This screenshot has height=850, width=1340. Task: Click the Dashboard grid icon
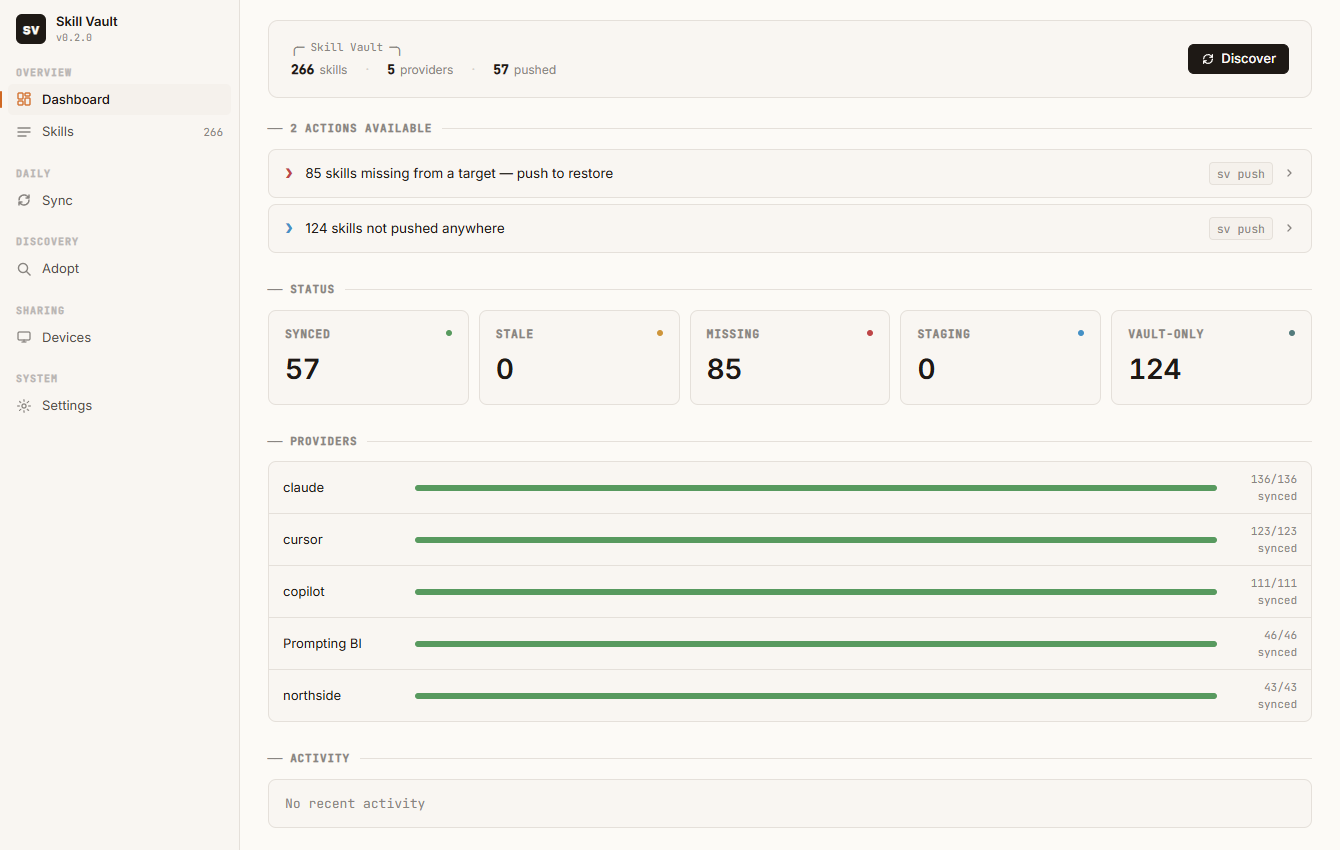(24, 99)
